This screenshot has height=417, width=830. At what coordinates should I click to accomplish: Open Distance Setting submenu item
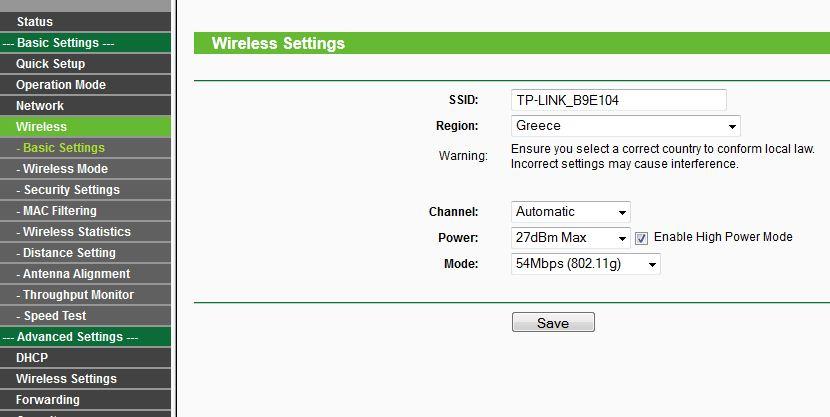coord(85,252)
